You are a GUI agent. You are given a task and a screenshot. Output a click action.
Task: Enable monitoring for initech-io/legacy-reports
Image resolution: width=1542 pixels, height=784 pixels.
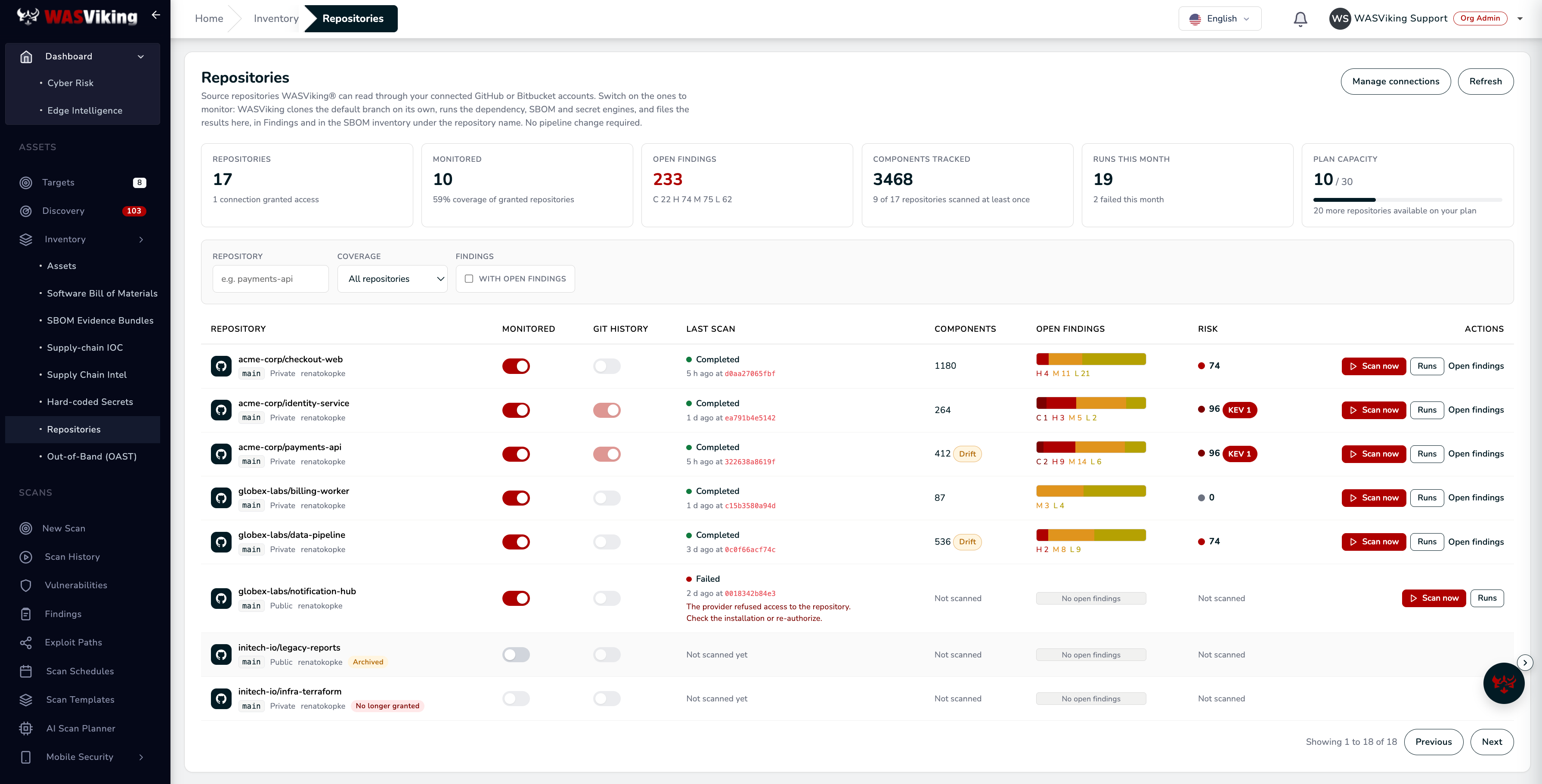(x=516, y=655)
